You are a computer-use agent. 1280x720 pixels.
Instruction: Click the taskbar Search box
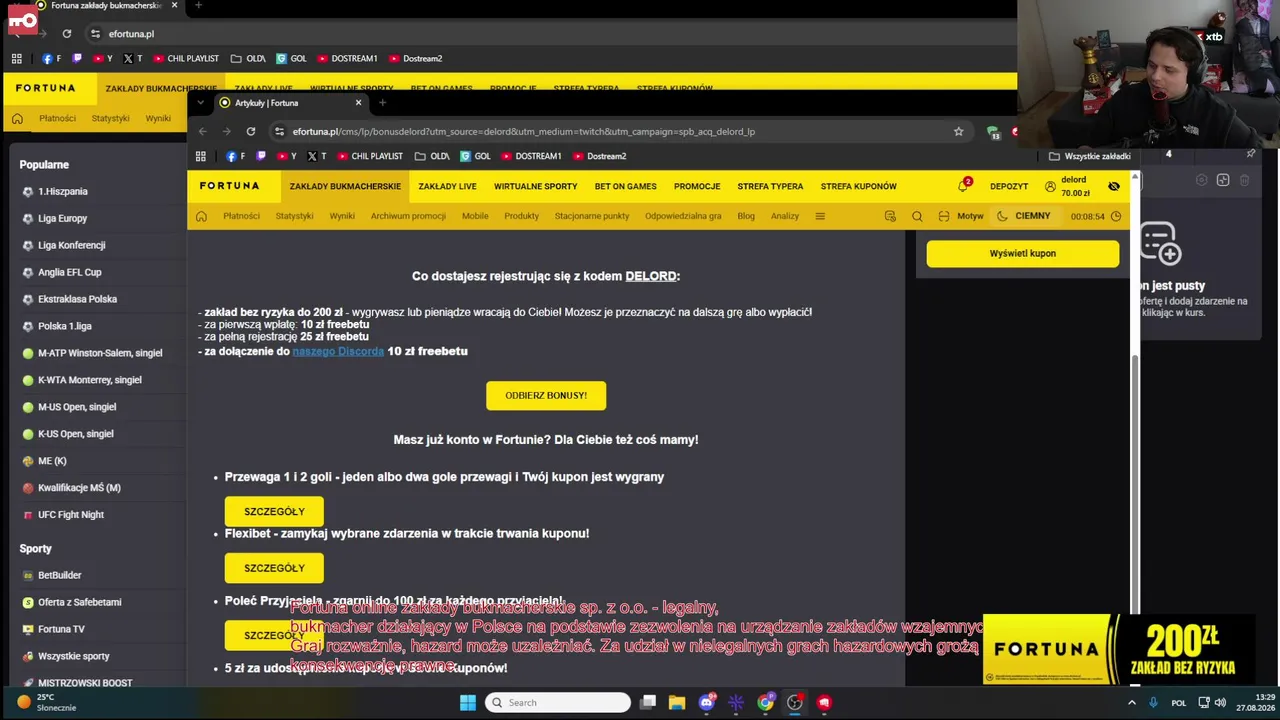(x=558, y=702)
